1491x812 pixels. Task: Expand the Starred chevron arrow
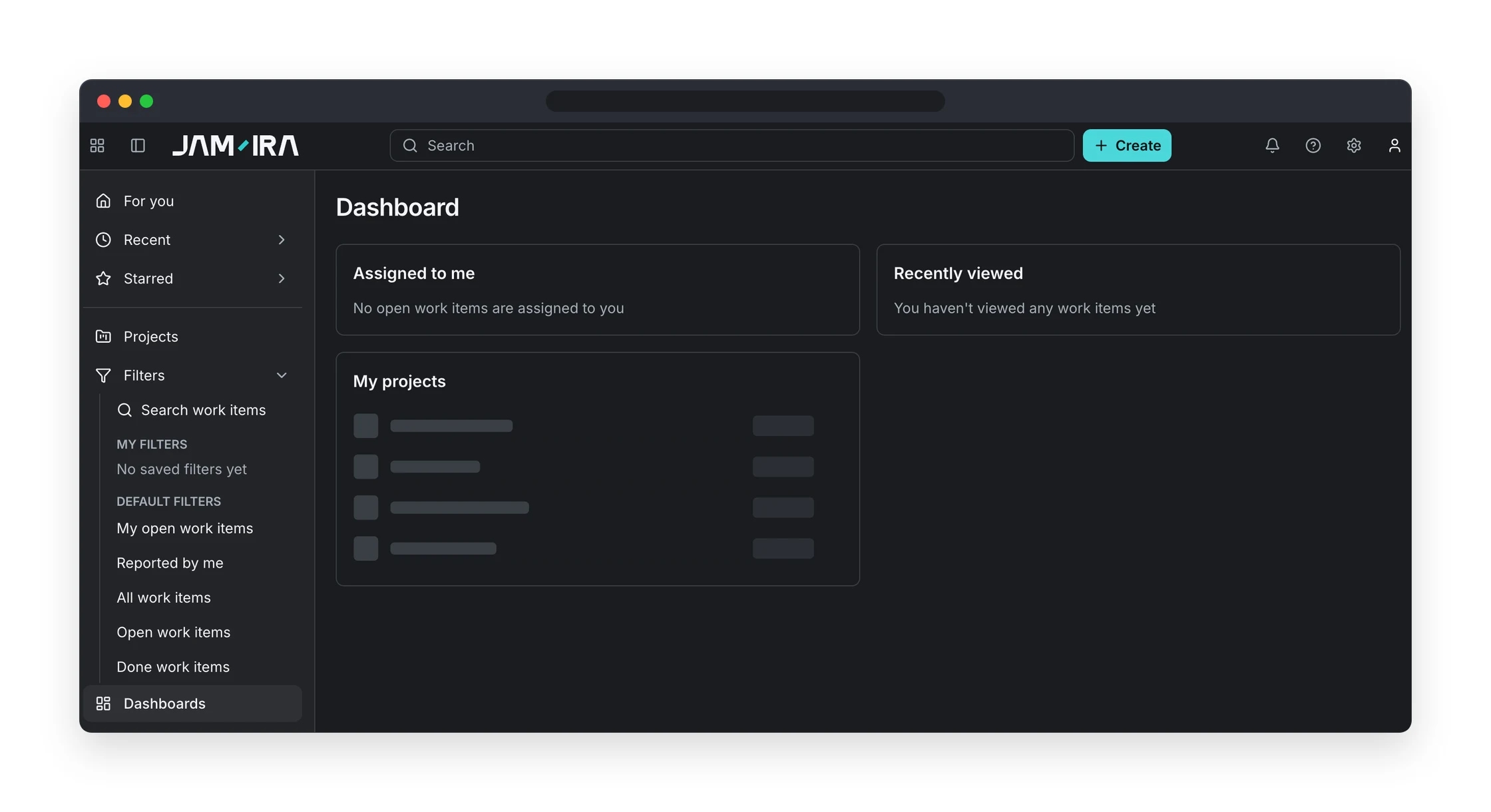click(282, 278)
